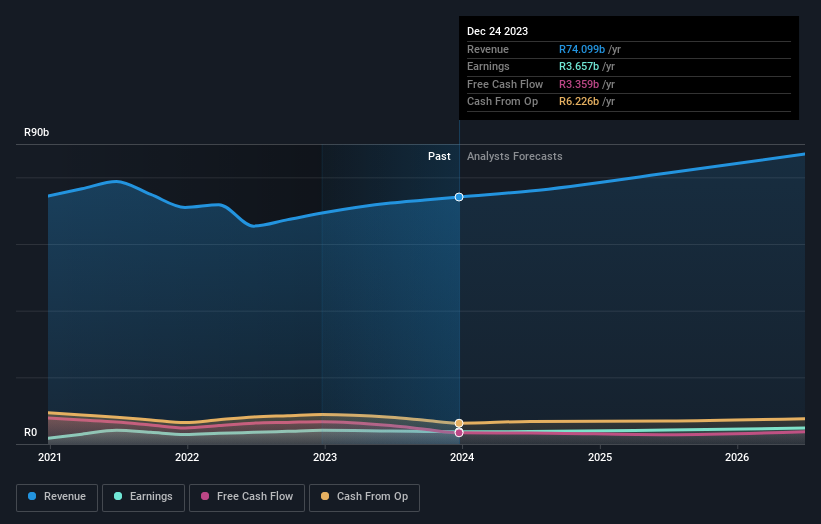Image resolution: width=821 pixels, height=524 pixels.
Task: Click the 2025 x-axis label
Action: pos(600,457)
